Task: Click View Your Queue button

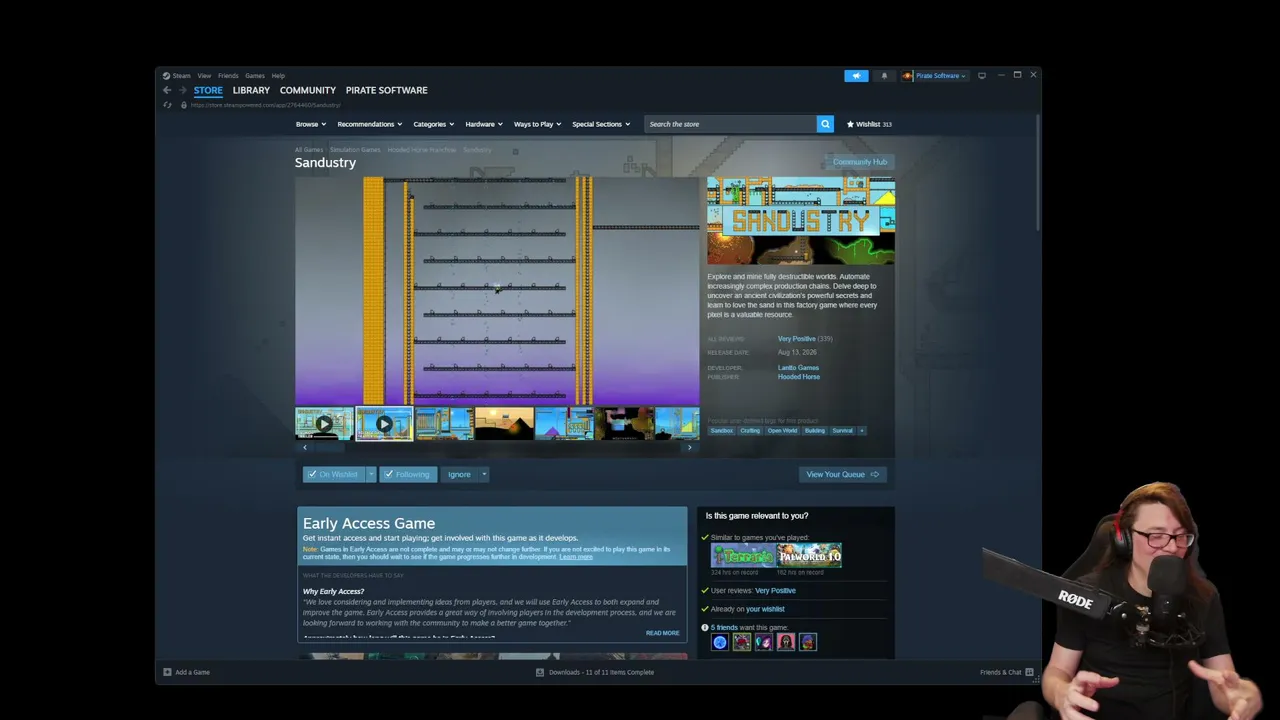Action: [x=843, y=474]
